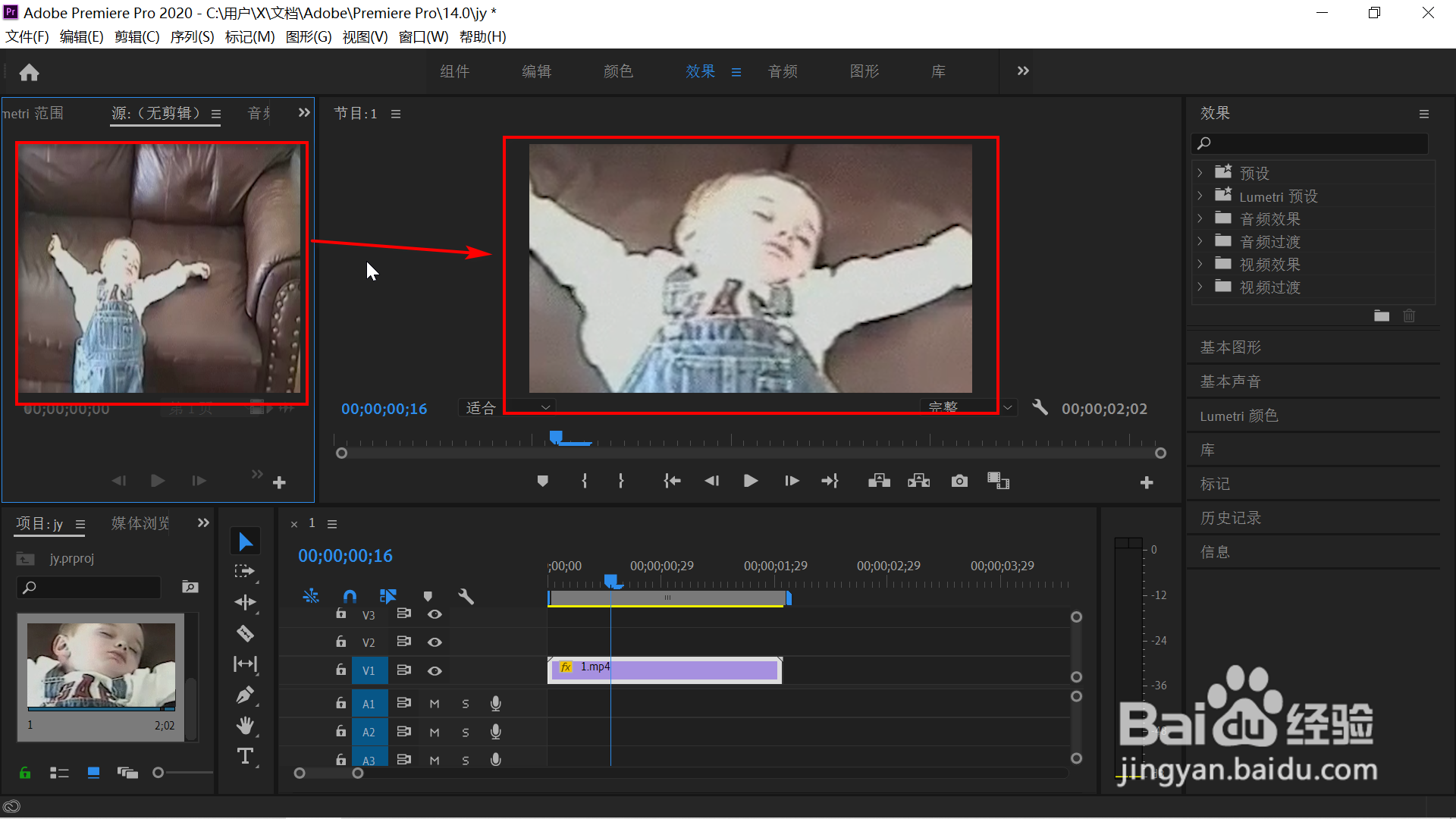Expand the Lumetri 预设 folder
The width and height of the screenshot is (1456, 819).
click(x=1200, y=196)
